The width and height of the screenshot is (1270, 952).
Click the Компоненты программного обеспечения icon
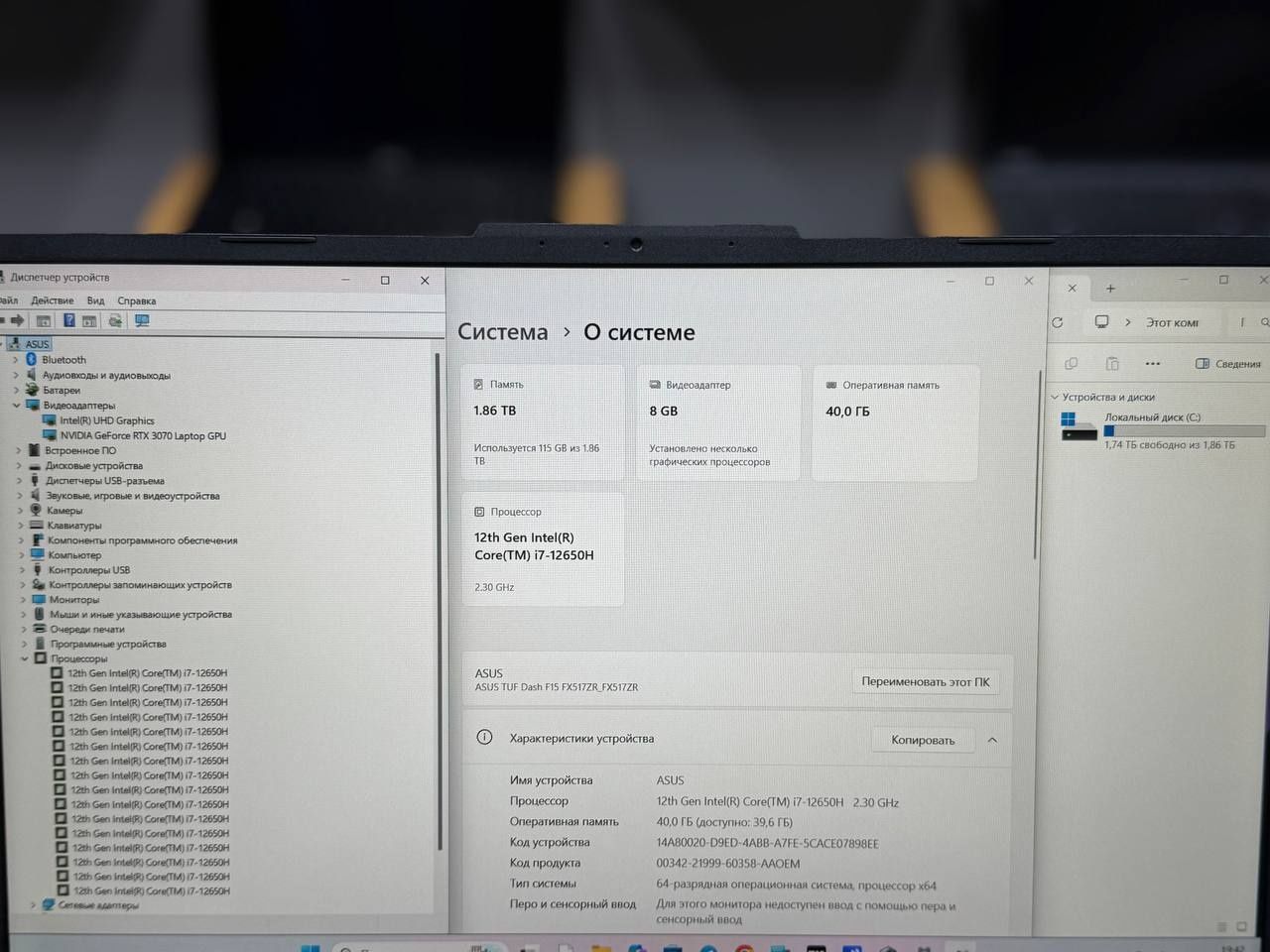coord(38,539)
